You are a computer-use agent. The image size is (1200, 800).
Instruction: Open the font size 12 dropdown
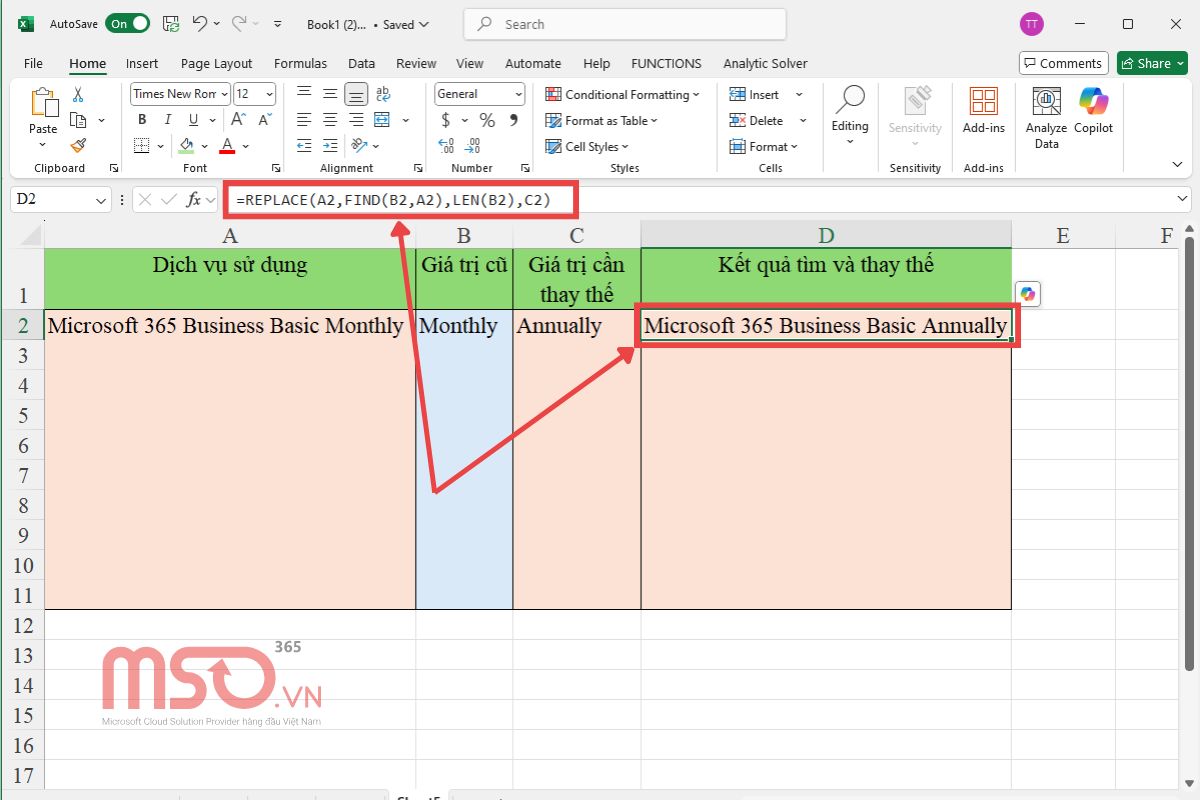(x=269, y=94)
